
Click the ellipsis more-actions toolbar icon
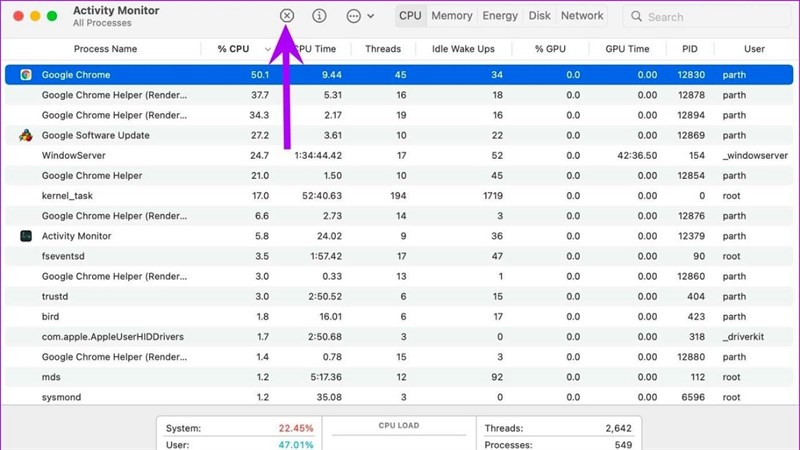tap(353, 16)
